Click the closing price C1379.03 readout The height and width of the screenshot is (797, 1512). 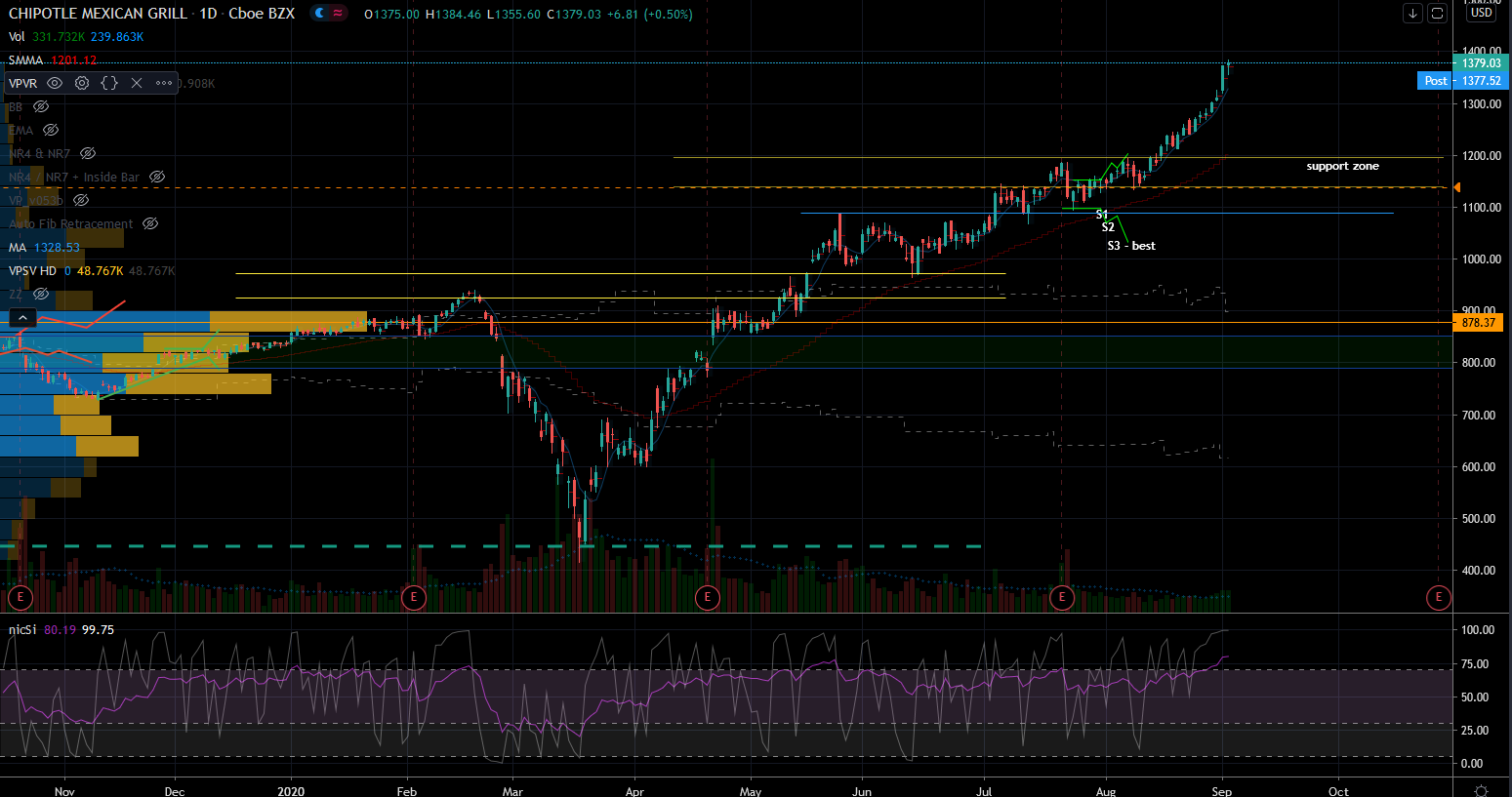[x=574, y=15]
